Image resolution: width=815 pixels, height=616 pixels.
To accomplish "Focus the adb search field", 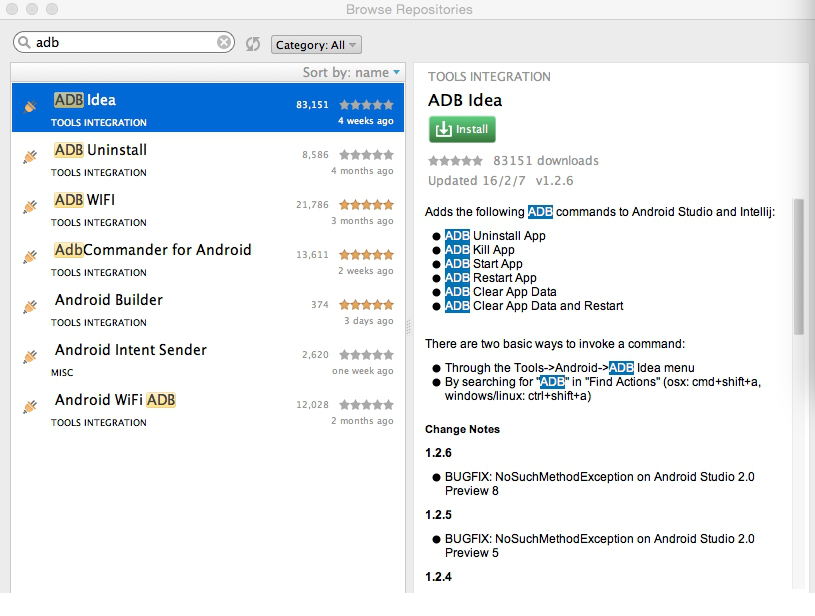I will [x=124, y=42].
